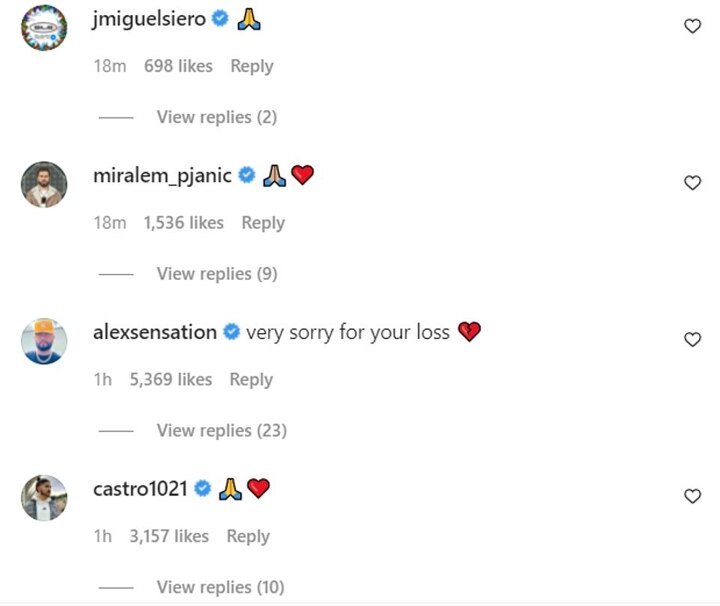Like miralem_pjanic's comment with heart icon

coord(692,182)
